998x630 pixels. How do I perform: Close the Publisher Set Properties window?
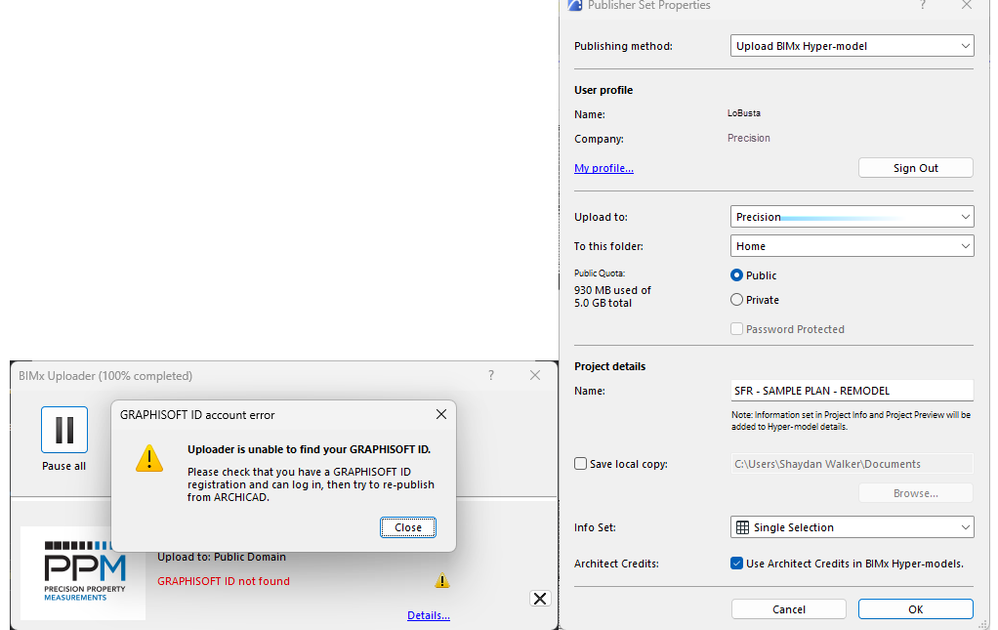pos(966,5)
